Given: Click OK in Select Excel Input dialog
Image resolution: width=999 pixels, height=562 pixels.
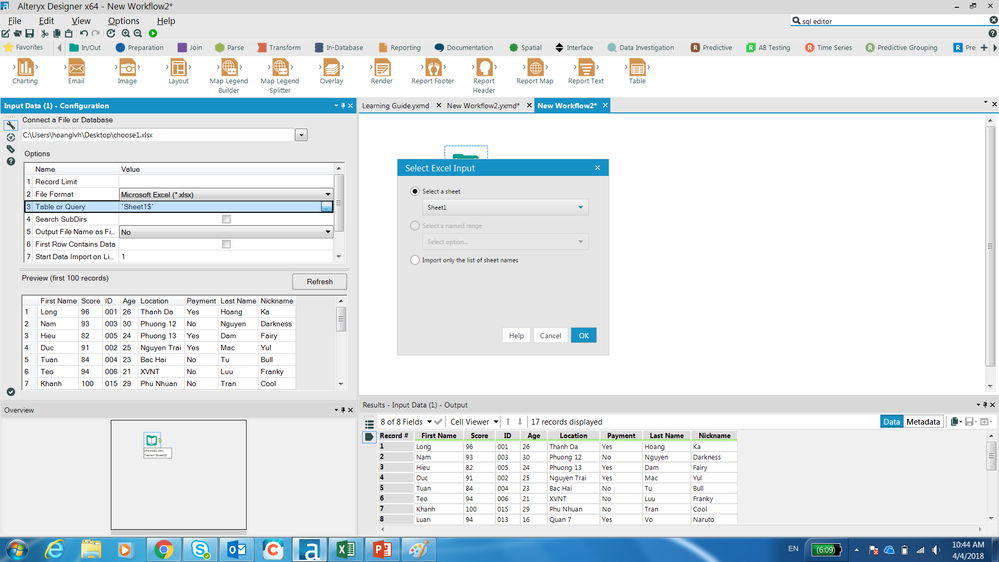Looking at the screenshot, I should click(x=584, y=336).
